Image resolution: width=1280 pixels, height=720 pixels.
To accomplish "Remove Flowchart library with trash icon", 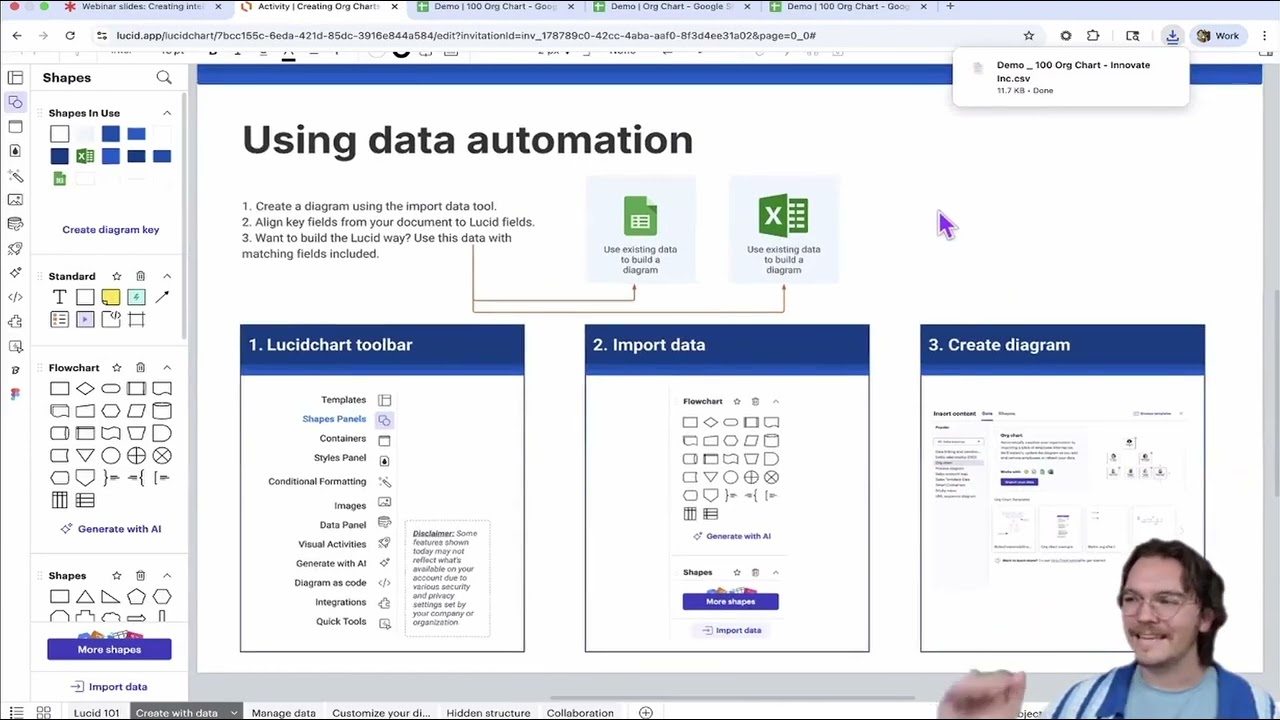I will click(140, 368).
